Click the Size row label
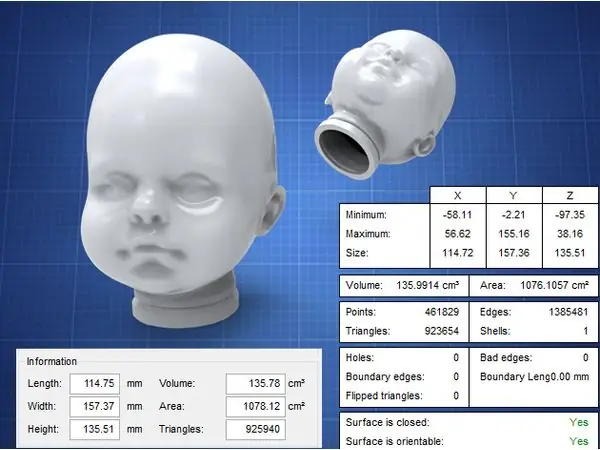This screenshot has width=600, height=450. pyautogui.click(x=357, y=253)
